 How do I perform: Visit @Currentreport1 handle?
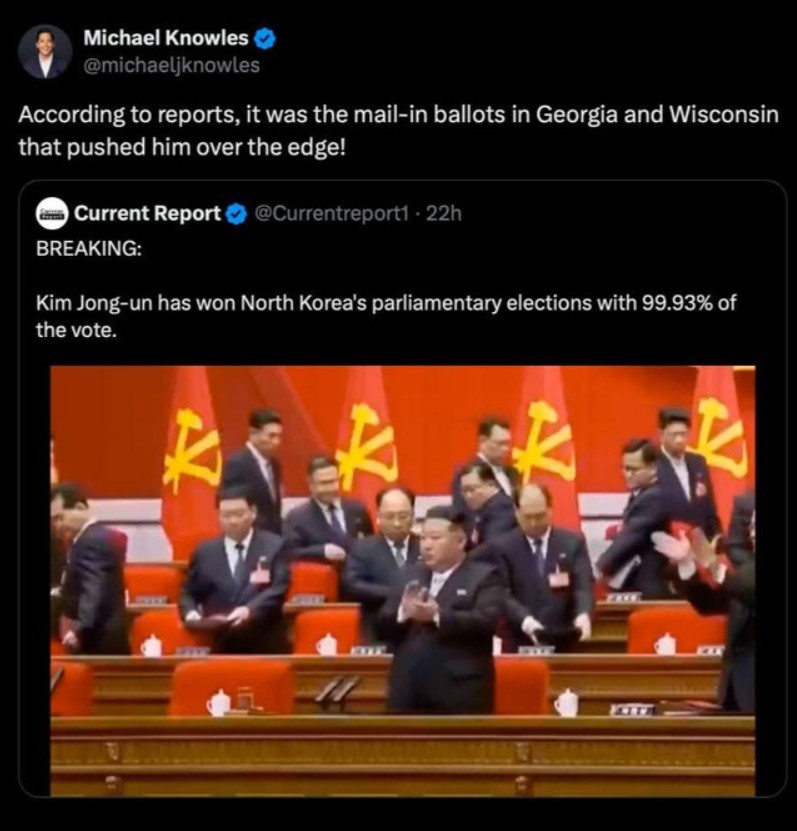point(332,214)
